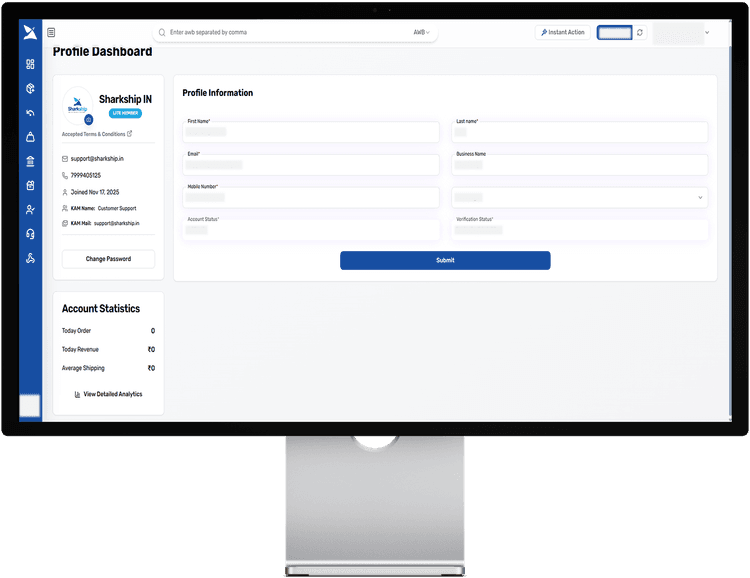Viewport: 750px width, 578px height.
Task: Click the Last name input field
Action: click(x=579, y=132)
